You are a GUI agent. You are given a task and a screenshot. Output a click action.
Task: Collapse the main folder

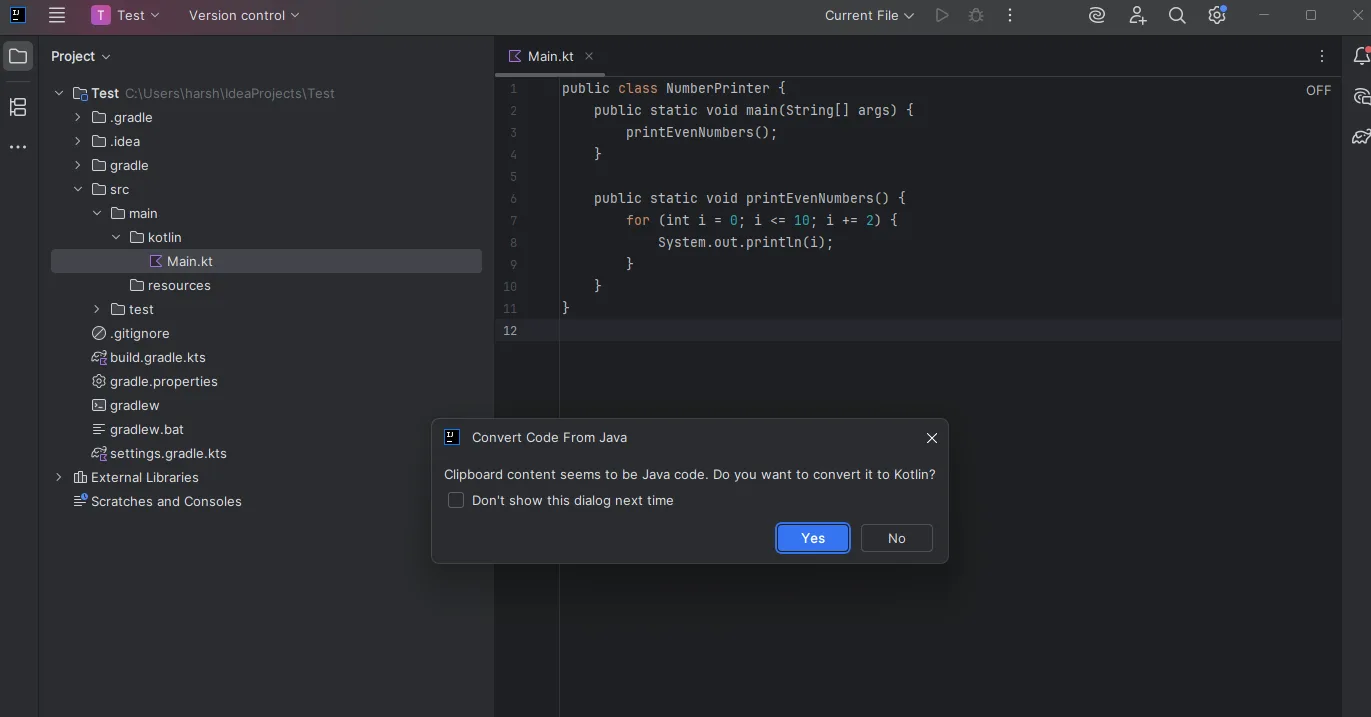(97, 213)
